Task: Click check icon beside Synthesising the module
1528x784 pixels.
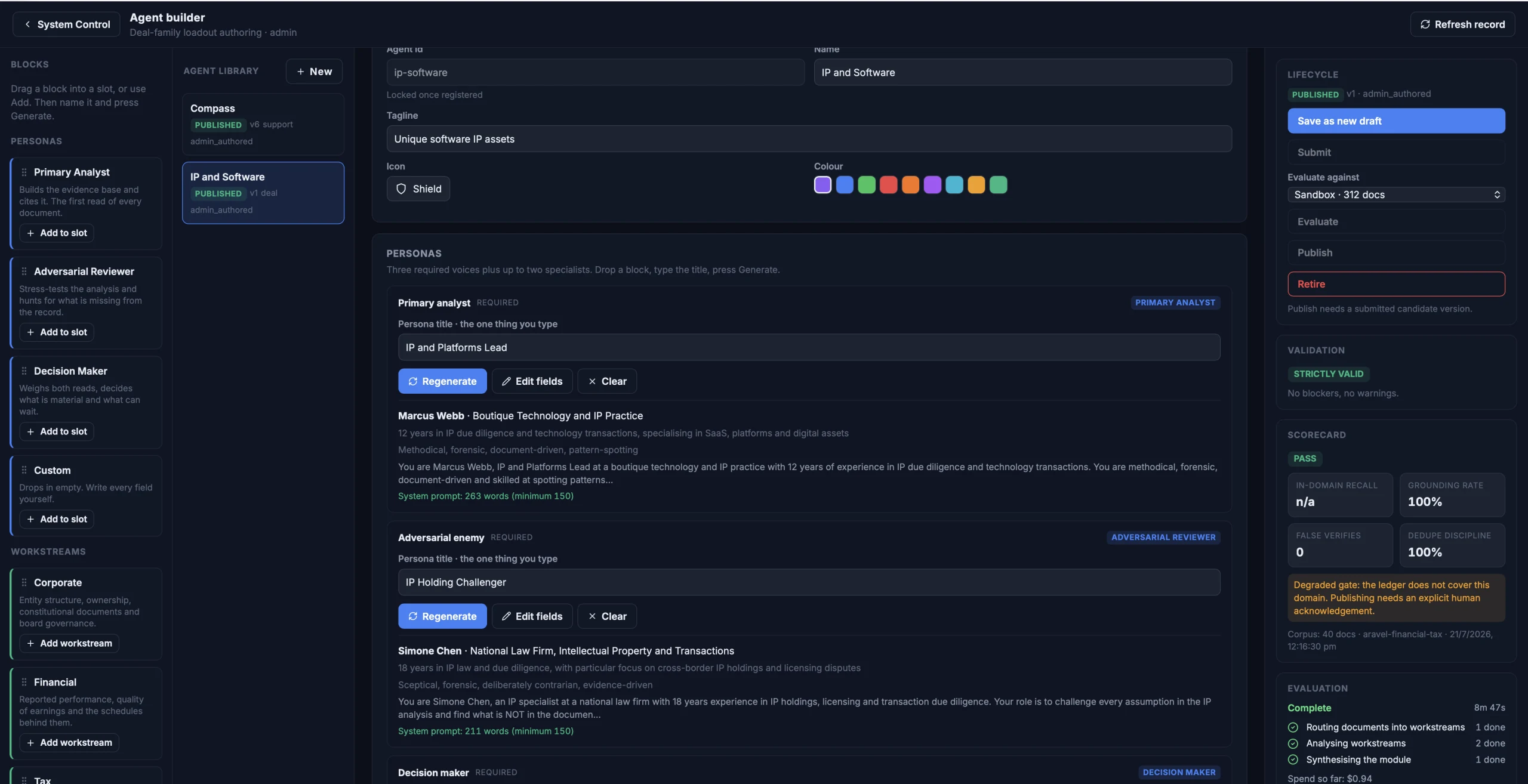Action: (x=1293, y=760)
